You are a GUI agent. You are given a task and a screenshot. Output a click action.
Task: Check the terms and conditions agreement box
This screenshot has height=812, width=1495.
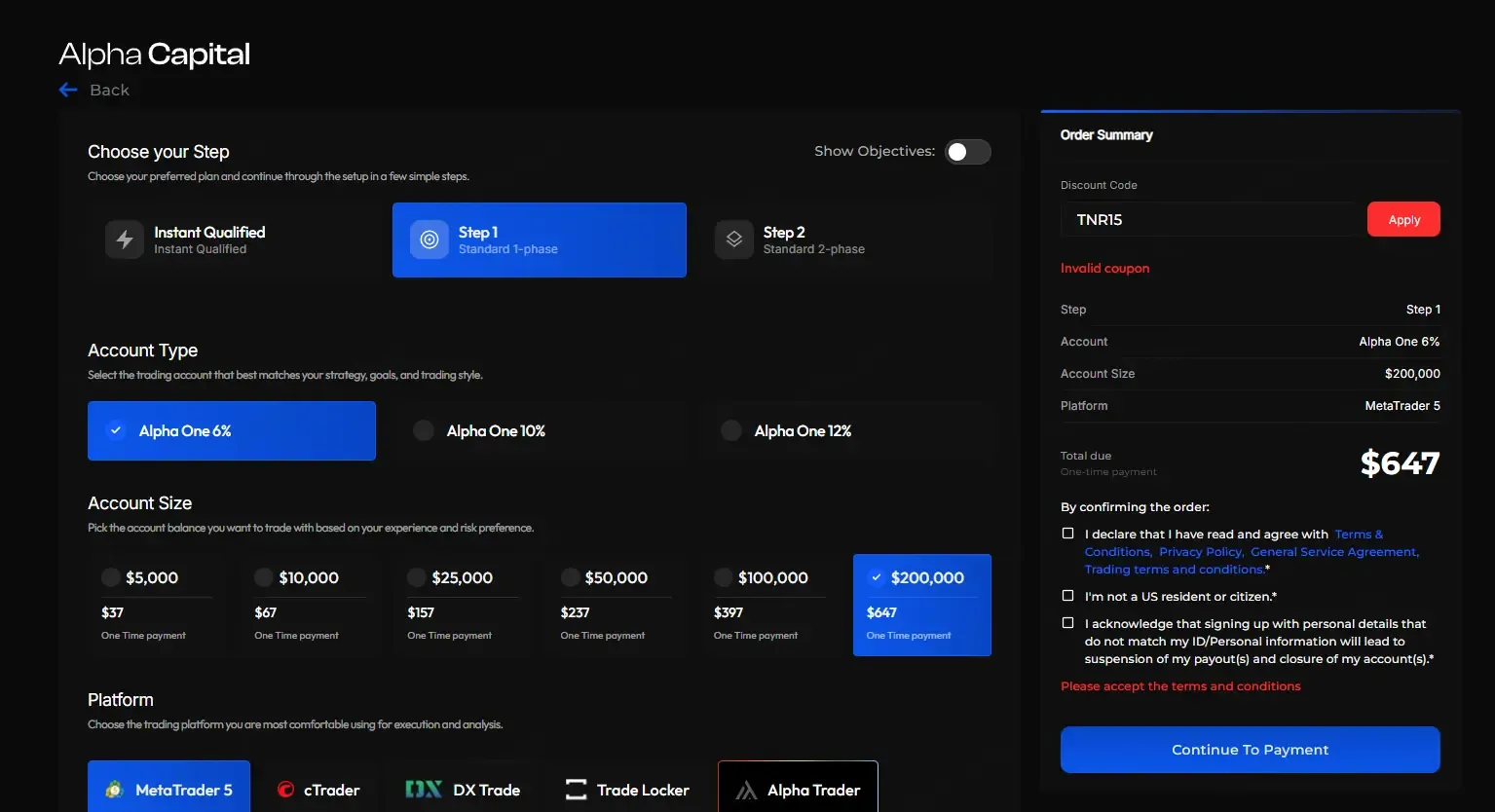(1067, 534)
